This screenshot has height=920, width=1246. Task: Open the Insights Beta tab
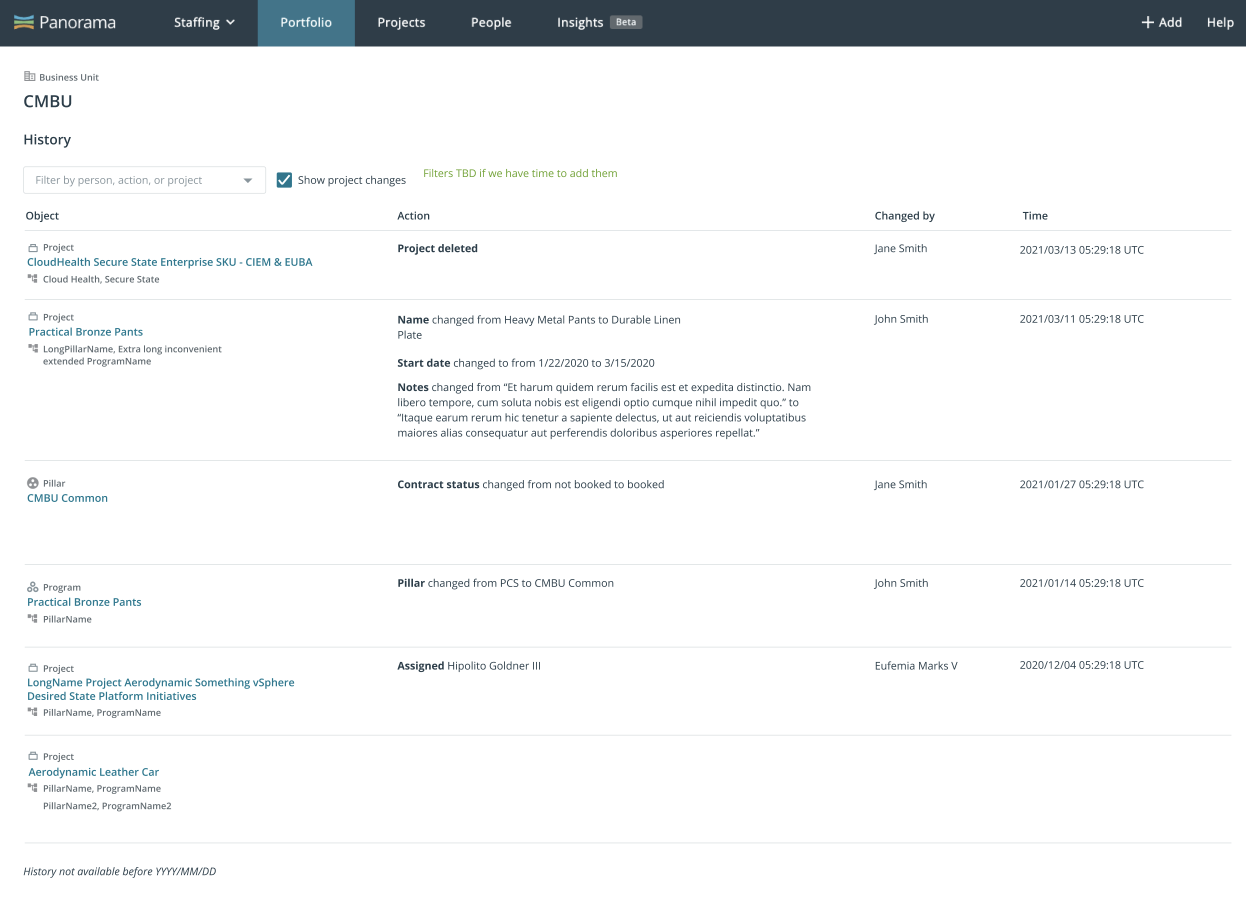click(x=600, y=22)
